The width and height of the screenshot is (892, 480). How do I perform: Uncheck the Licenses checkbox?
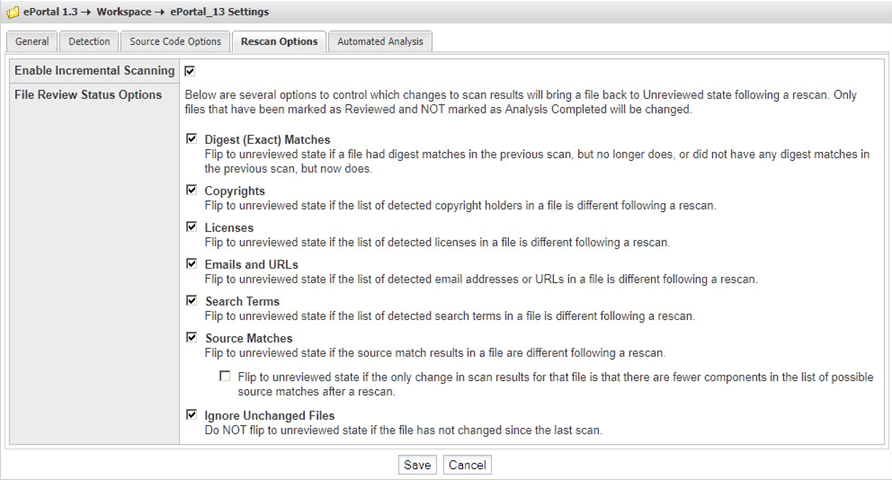point(191,227)
